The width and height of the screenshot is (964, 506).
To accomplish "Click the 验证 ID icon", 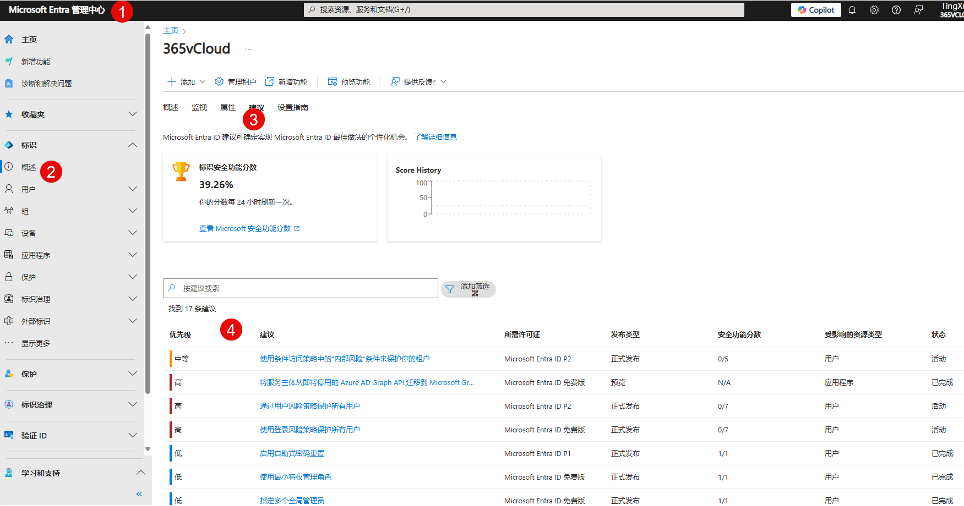I will 9,435.
